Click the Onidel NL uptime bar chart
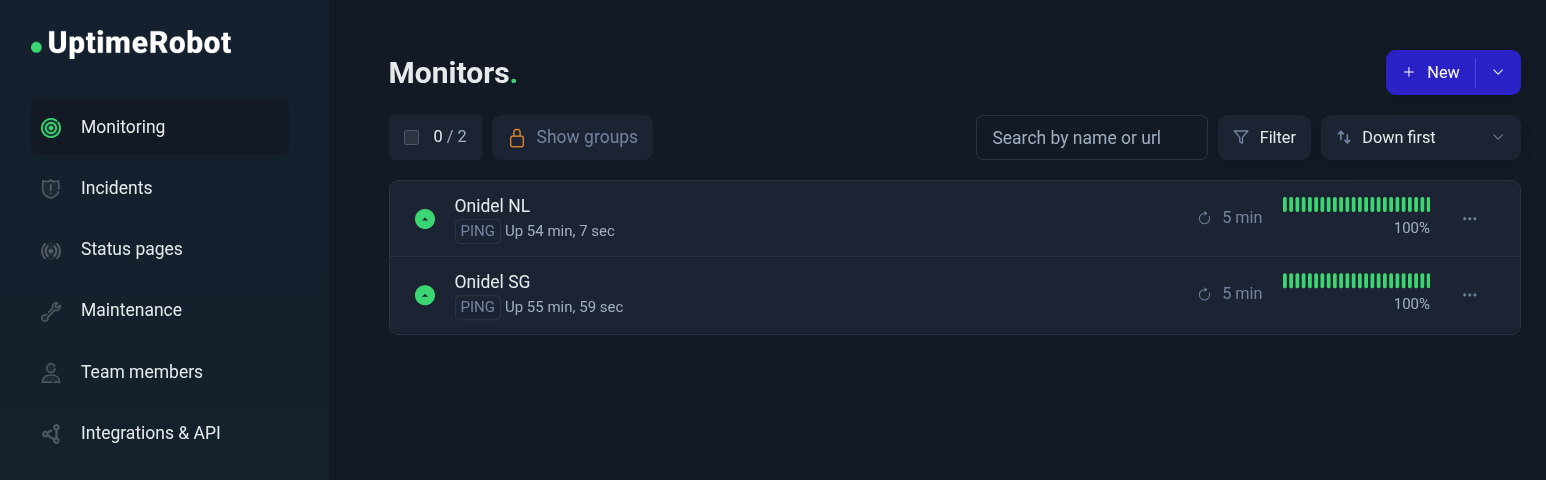The image size is (1546, 480). (x=1356, y=205)
